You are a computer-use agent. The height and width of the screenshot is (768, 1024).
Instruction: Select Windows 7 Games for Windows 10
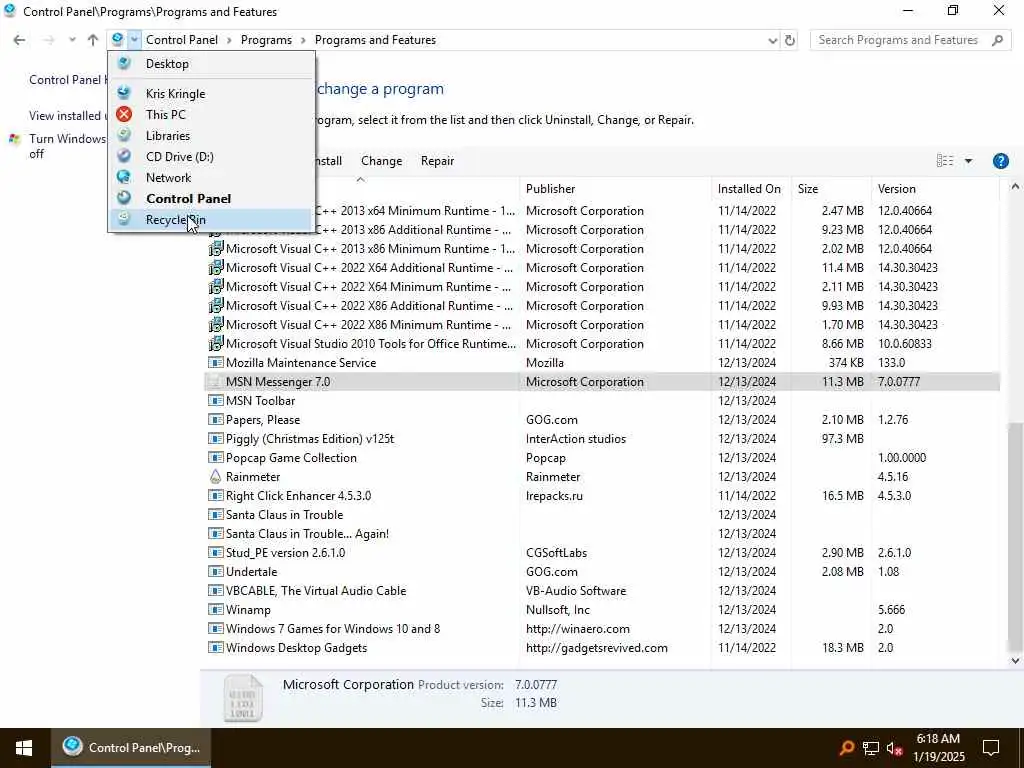click(x=333, y=628)
